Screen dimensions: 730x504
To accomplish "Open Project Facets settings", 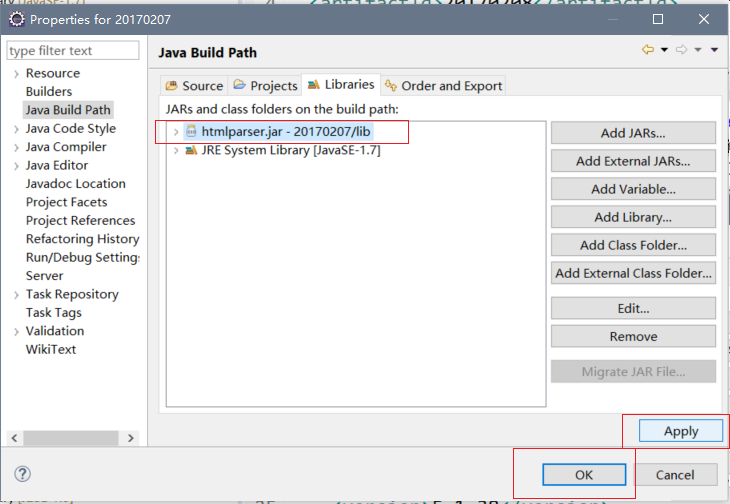I will coord(67,202).
